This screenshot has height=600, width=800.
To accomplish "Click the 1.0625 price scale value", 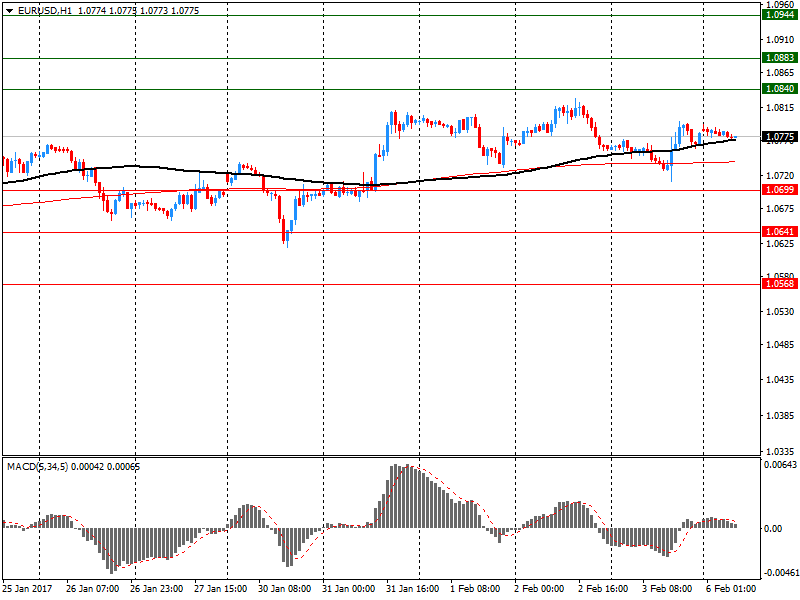I will pos(780,243).
